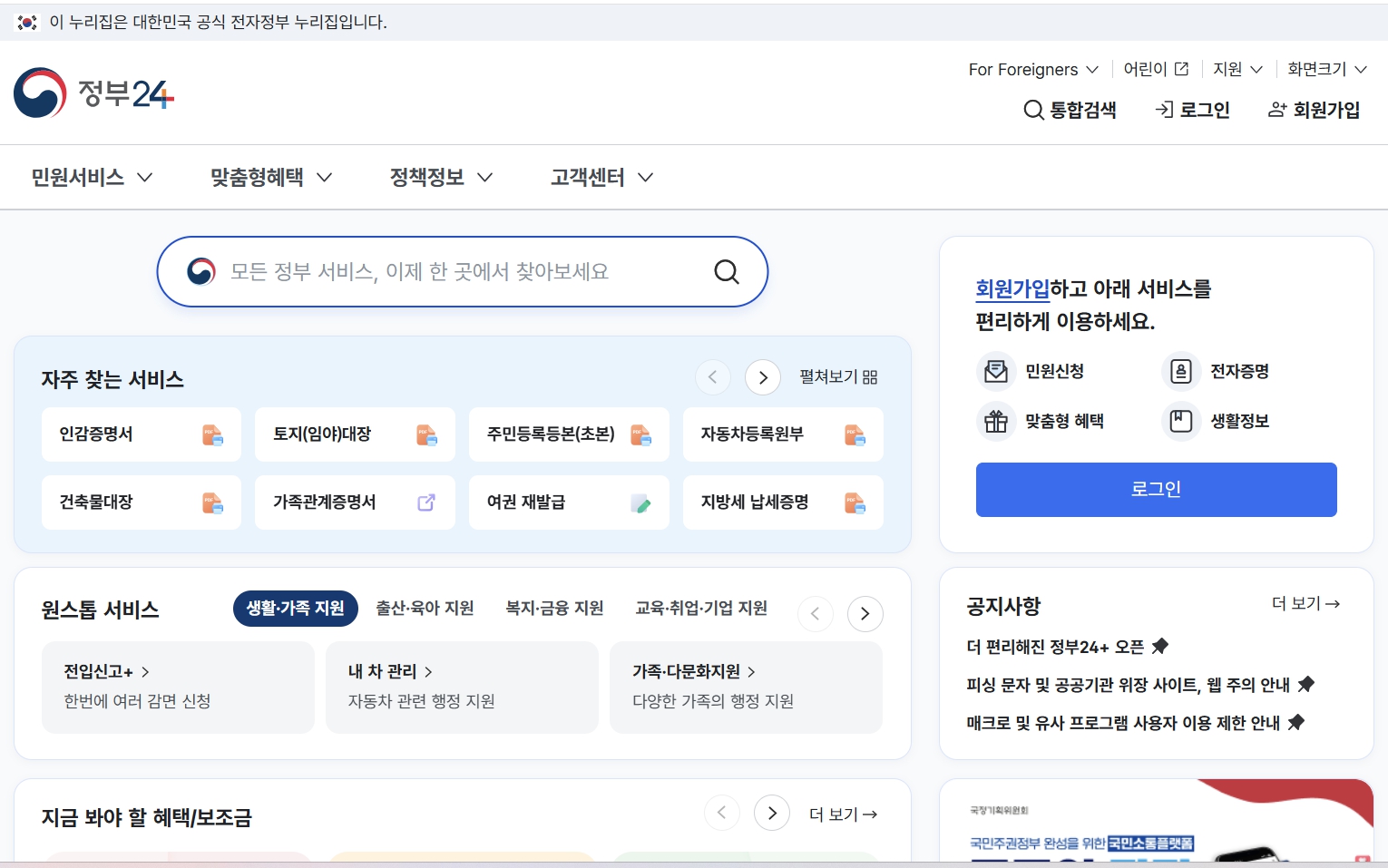Click the external link icon on 가족관계증명서

[425, 502]
